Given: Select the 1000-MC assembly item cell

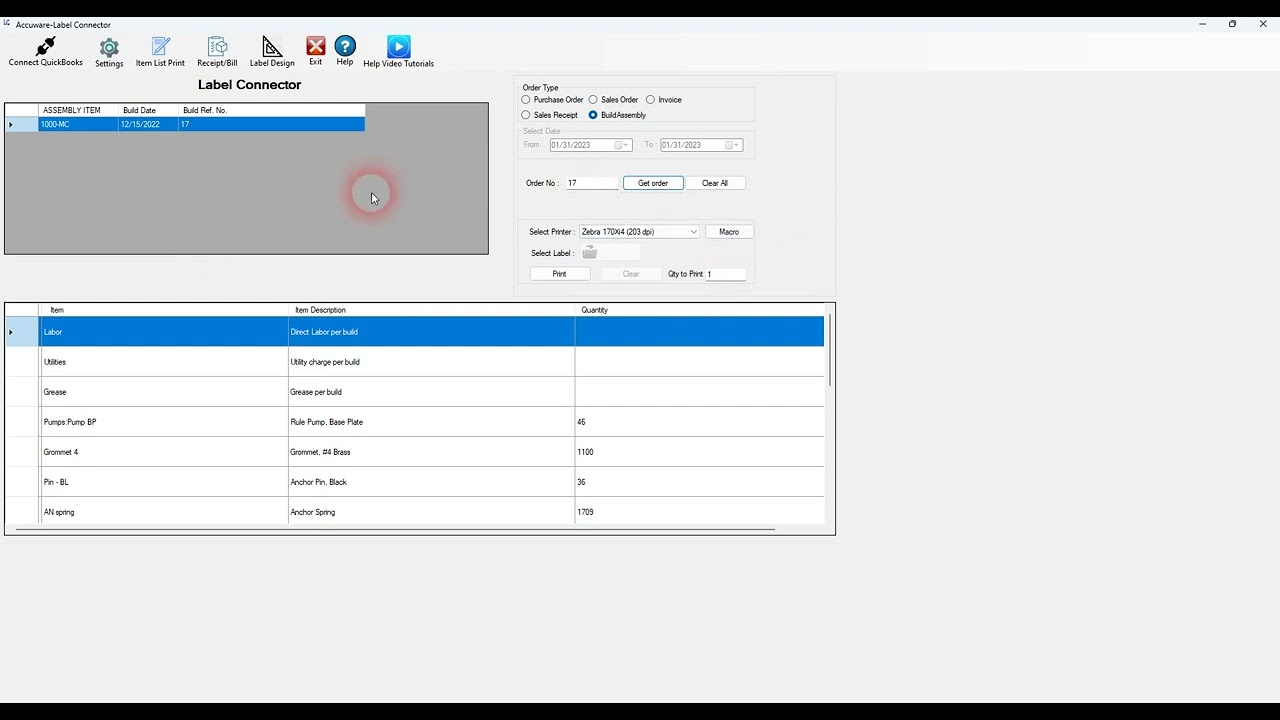Looking at the screenshot, I should [78, 125].
